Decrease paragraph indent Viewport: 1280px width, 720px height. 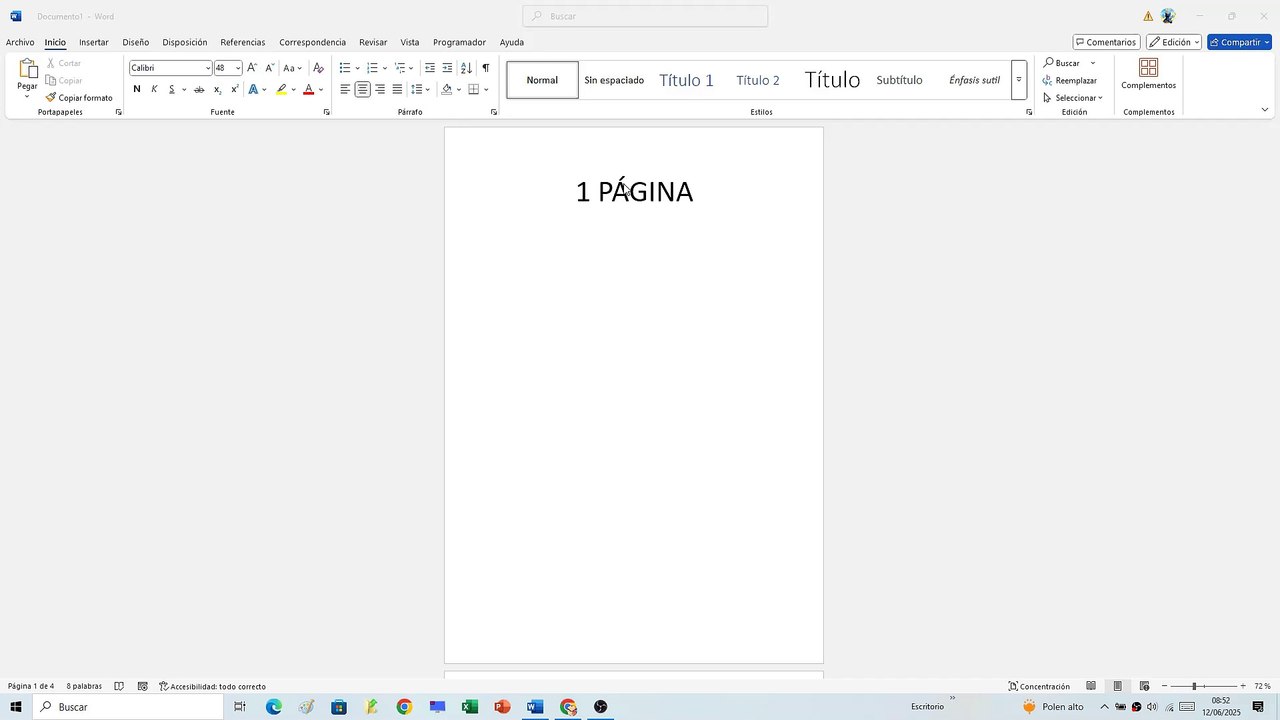[x=430, y=68]
